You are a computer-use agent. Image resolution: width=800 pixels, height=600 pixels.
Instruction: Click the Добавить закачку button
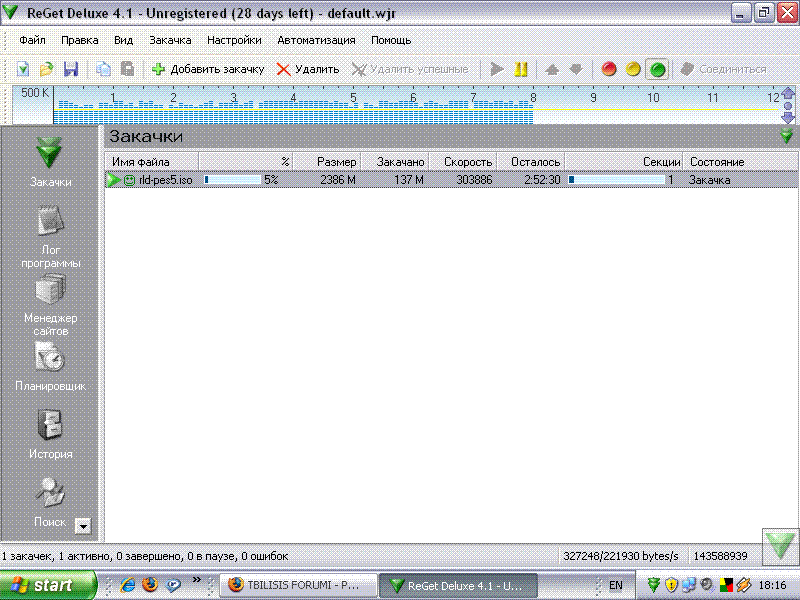(208, 69)
